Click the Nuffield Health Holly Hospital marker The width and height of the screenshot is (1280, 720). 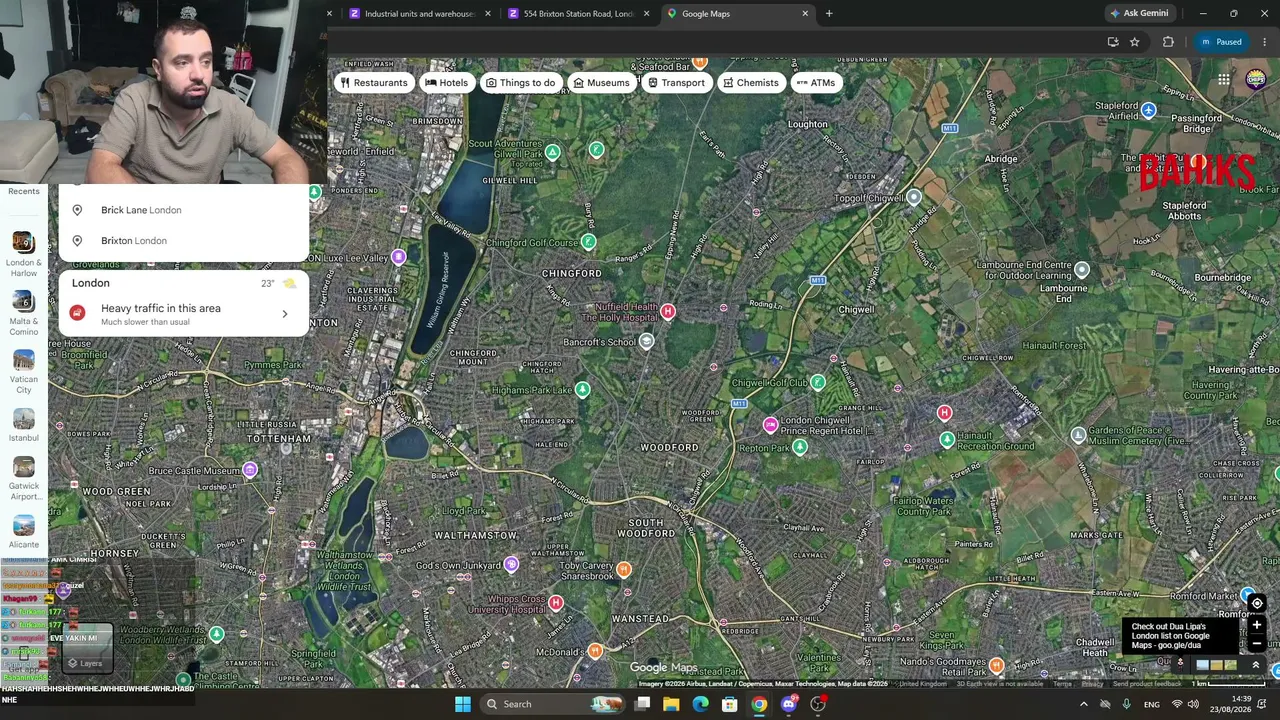pyautogui.click(x=668, y=312)
